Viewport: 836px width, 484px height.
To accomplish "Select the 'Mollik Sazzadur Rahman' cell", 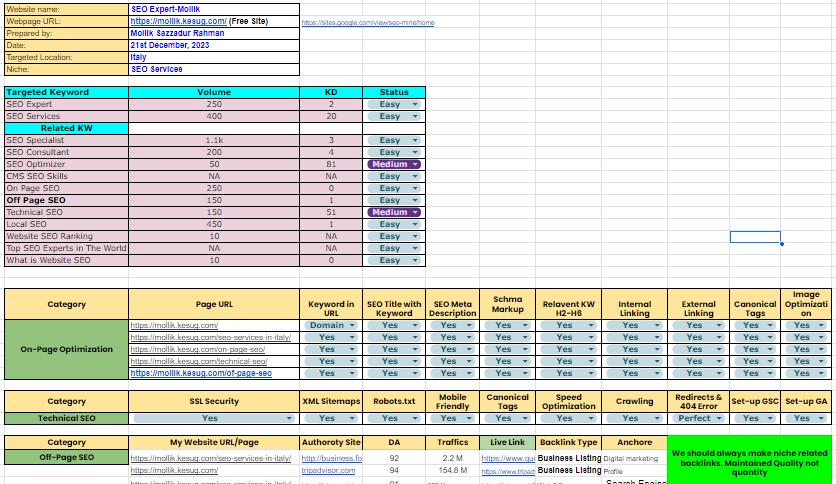I will pos(214,33).
